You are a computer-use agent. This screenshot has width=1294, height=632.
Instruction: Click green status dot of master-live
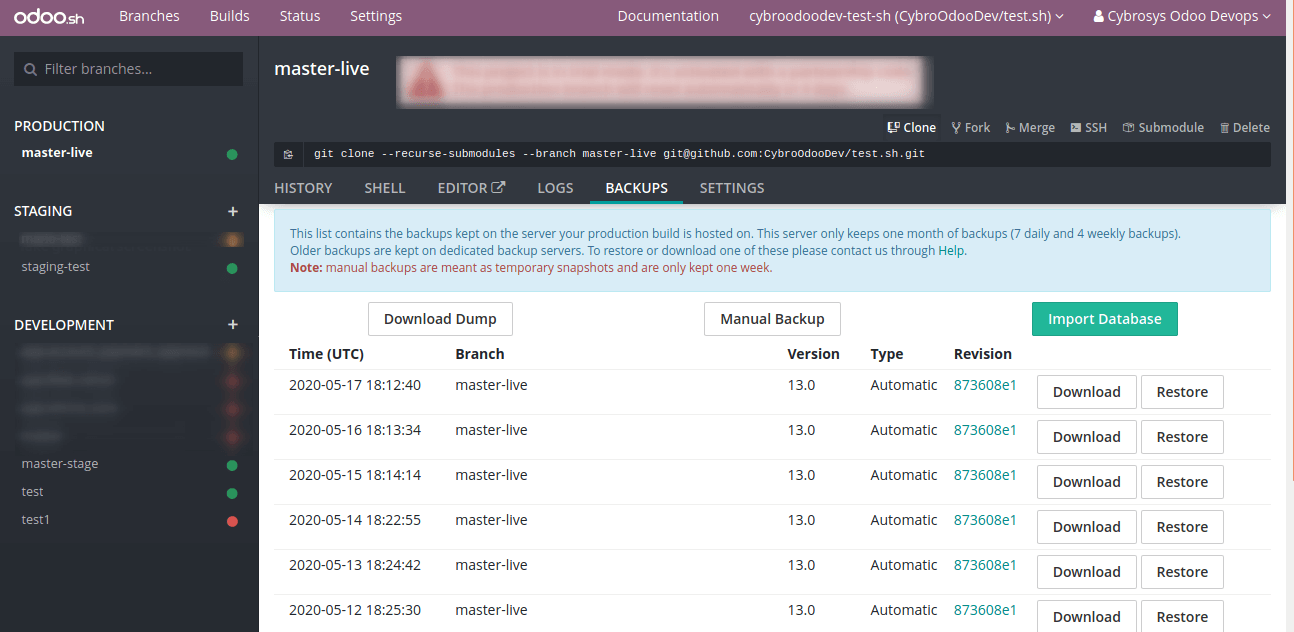232,154
